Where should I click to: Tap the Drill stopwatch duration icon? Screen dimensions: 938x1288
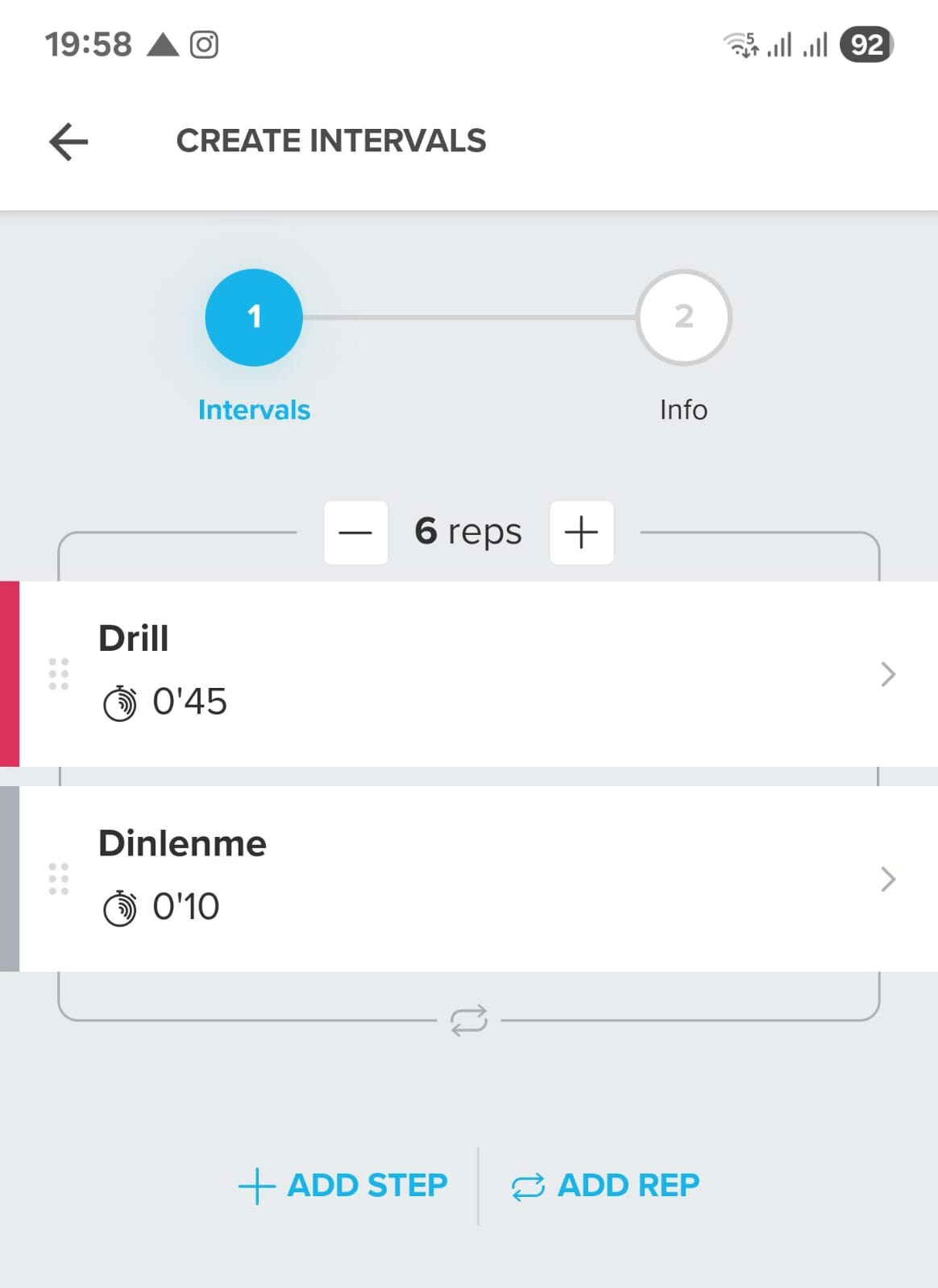(x=120, y=703)
